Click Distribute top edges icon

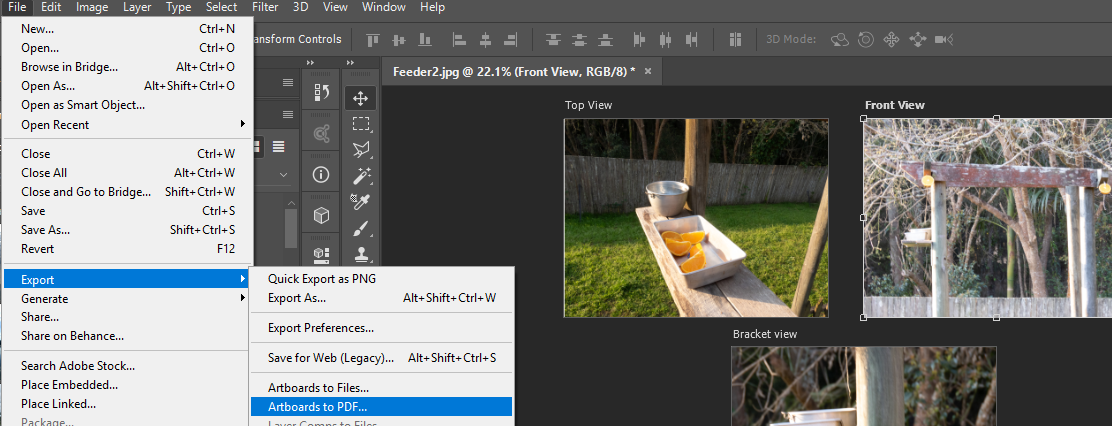[x=553, y=40]
